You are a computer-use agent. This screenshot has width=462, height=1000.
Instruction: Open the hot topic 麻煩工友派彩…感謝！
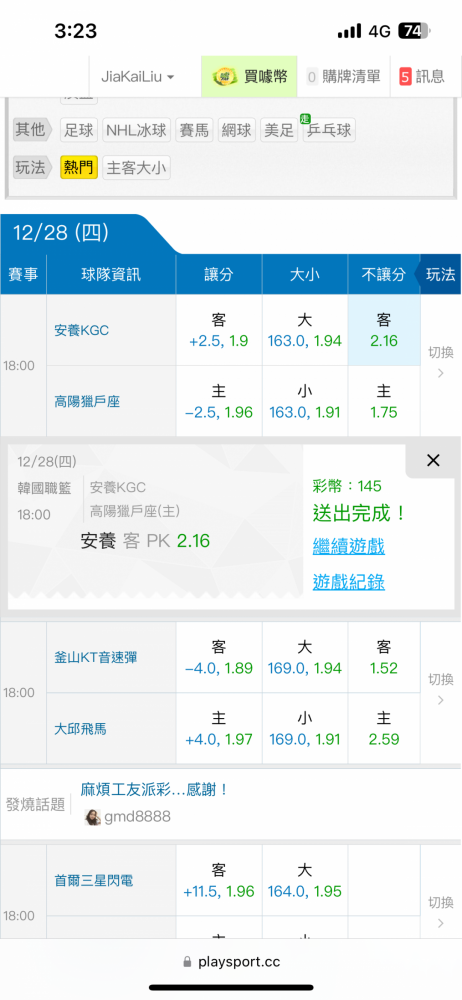tap(154, 790)
